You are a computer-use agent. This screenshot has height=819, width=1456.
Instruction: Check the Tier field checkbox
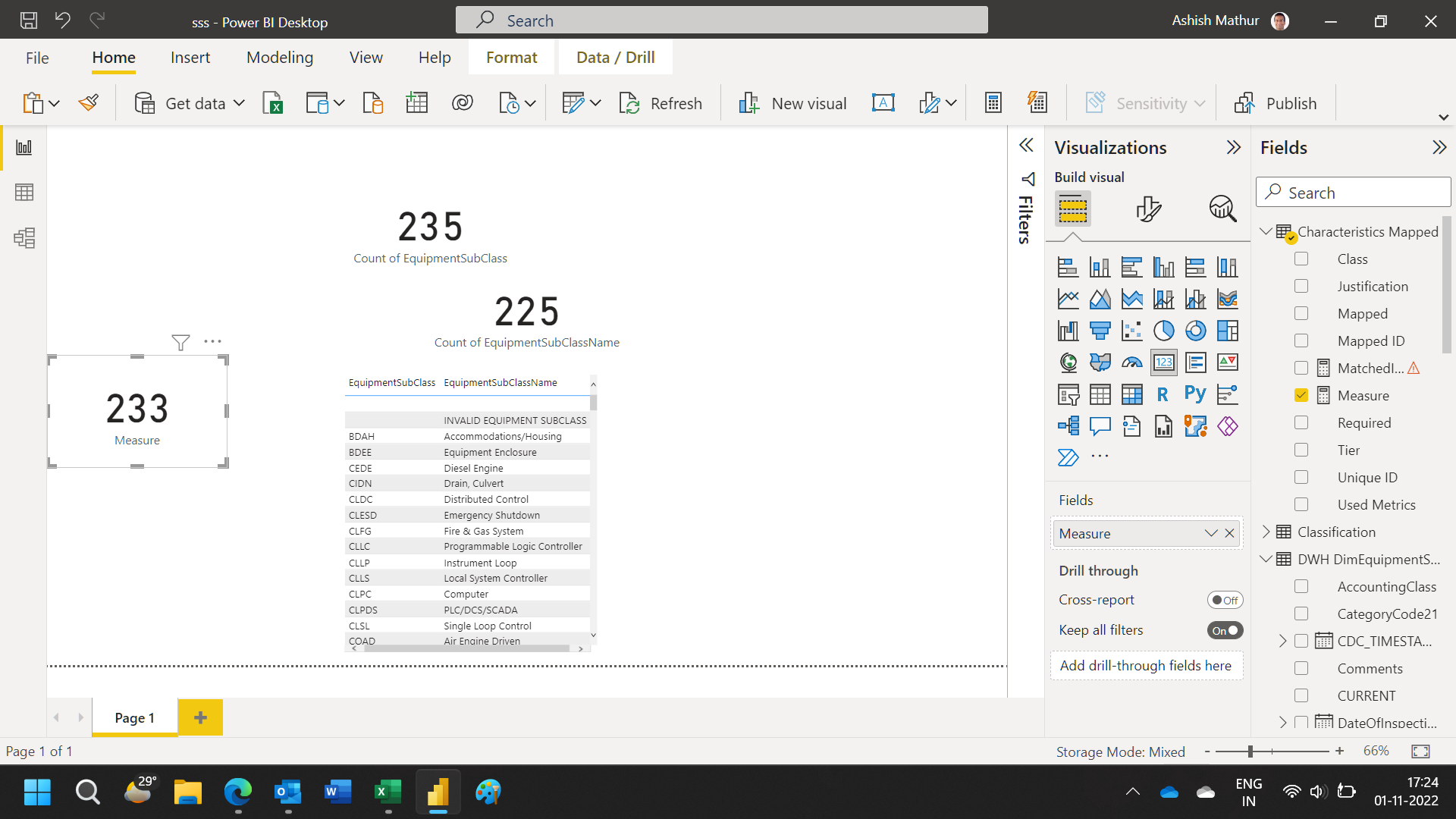click(x=1301, y=450)
